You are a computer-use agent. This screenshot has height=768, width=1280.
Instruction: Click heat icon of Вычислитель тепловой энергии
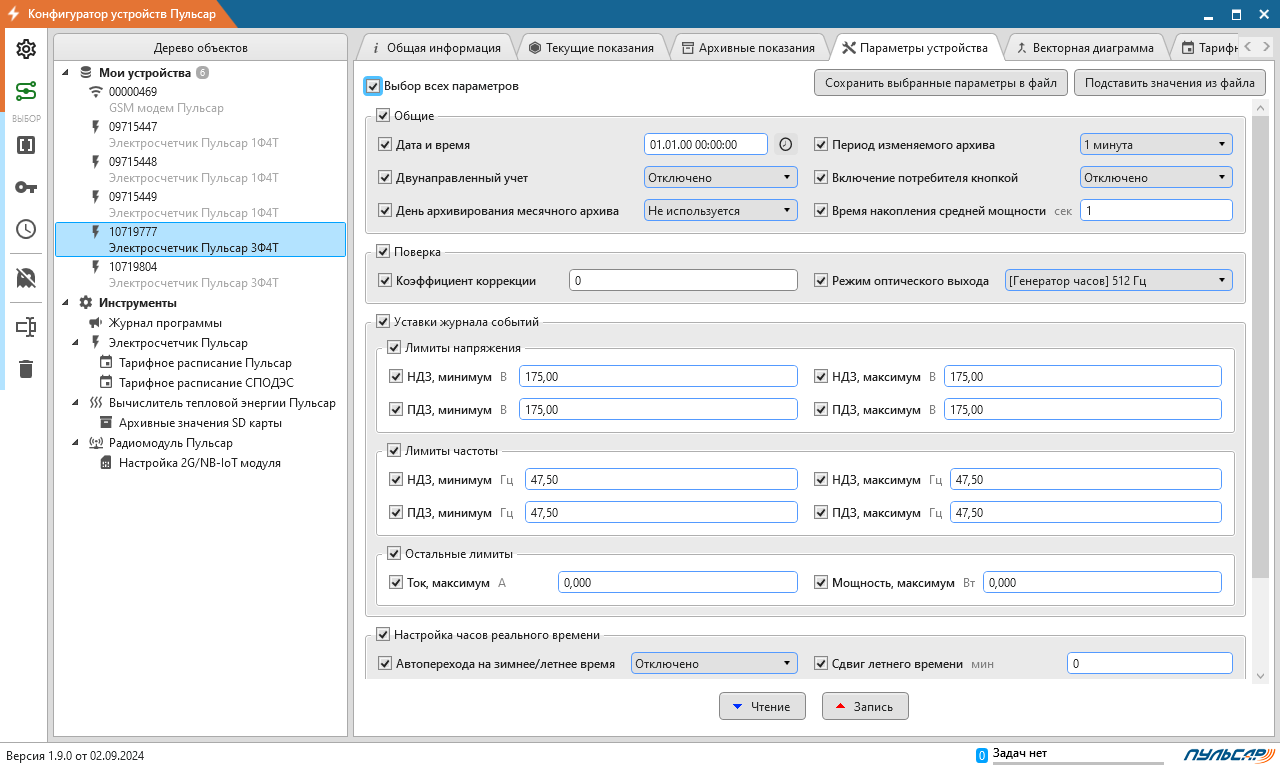[96, 403]
